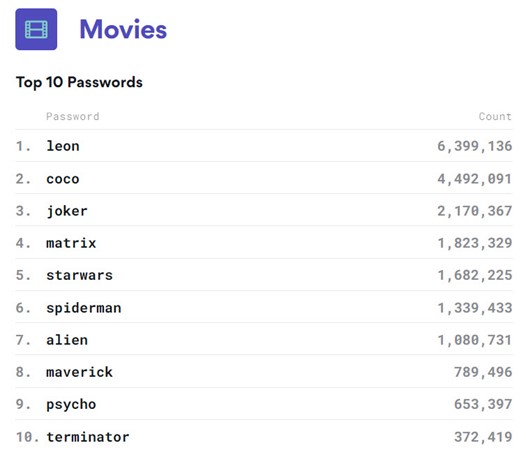Select the maverick password entry
The image size is (526, 457).
80,372
